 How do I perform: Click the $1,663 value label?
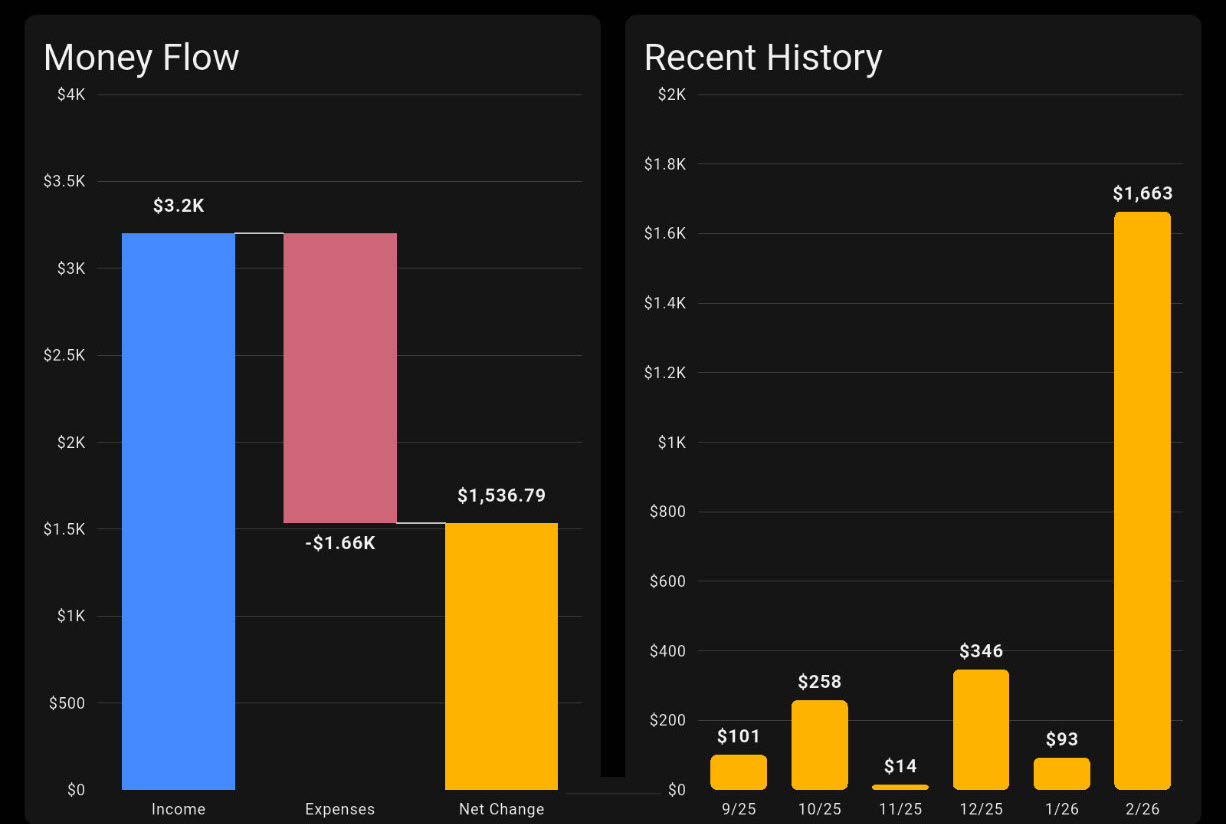1142,193
